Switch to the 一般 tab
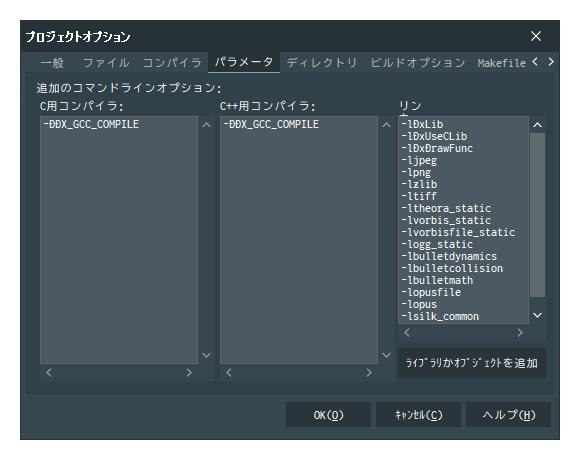 [x=52, y=62]
